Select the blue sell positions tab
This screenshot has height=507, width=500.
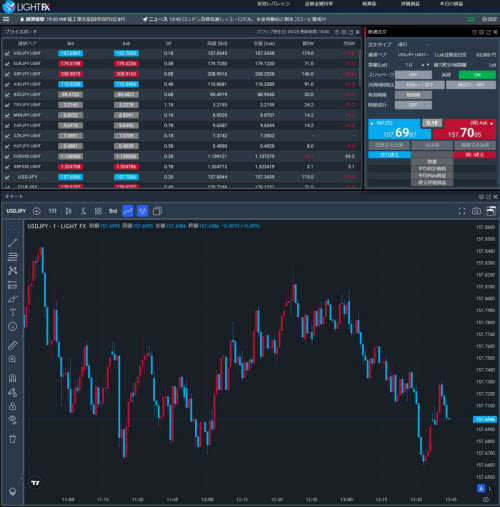(x=389, y=155)
